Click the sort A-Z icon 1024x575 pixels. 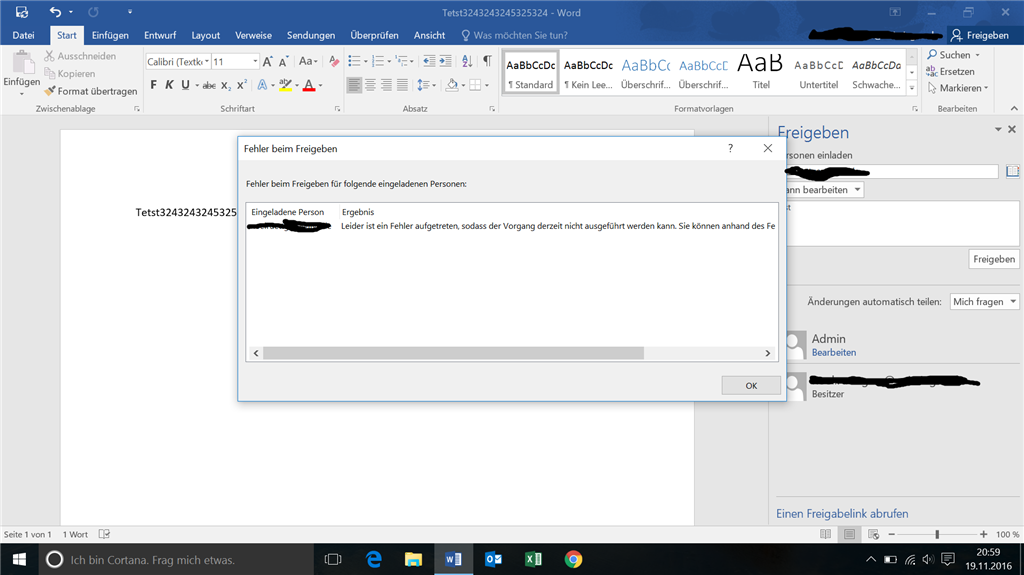(467, 61)
